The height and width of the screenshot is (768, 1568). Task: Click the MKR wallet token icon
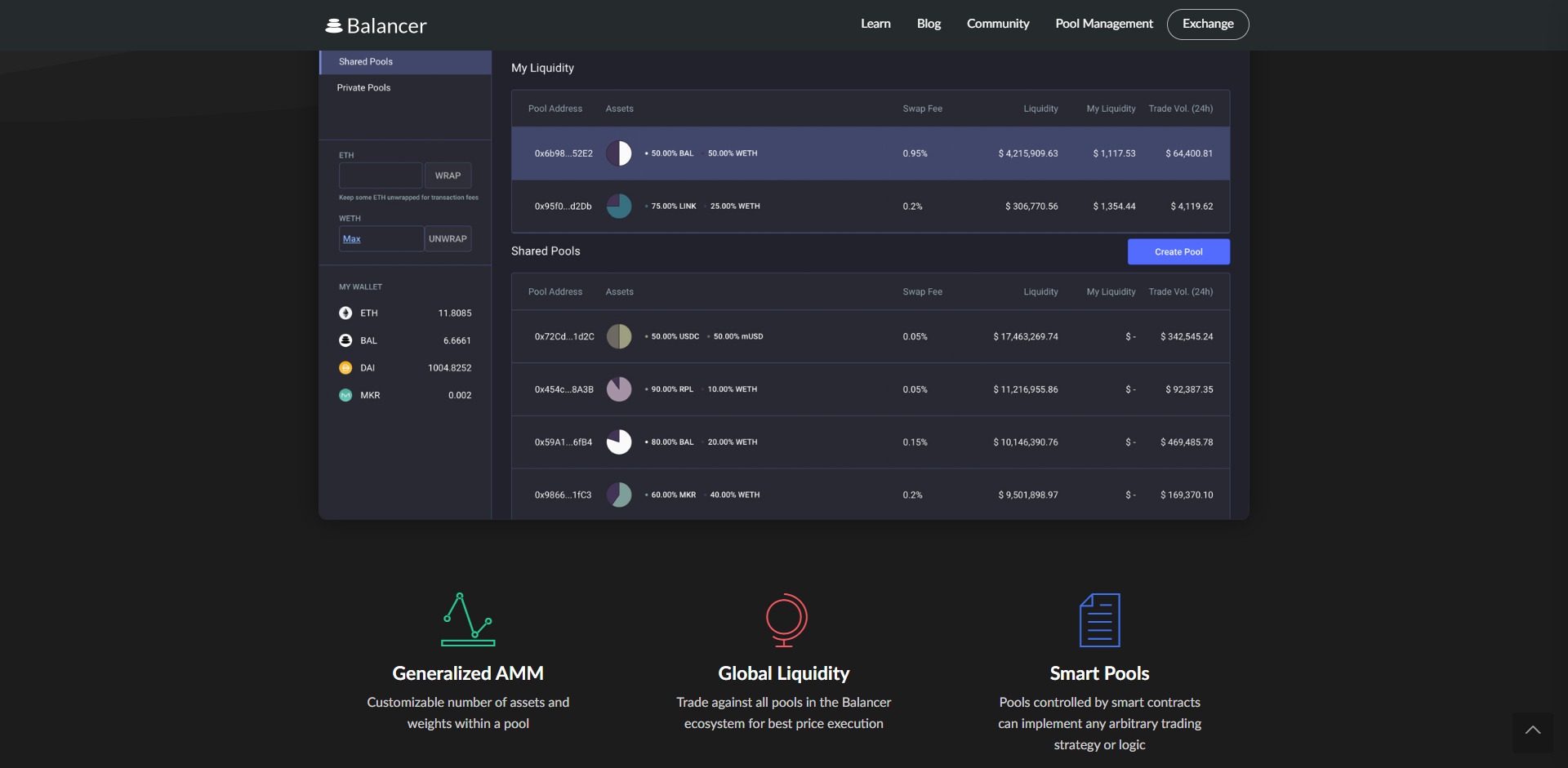345,395
